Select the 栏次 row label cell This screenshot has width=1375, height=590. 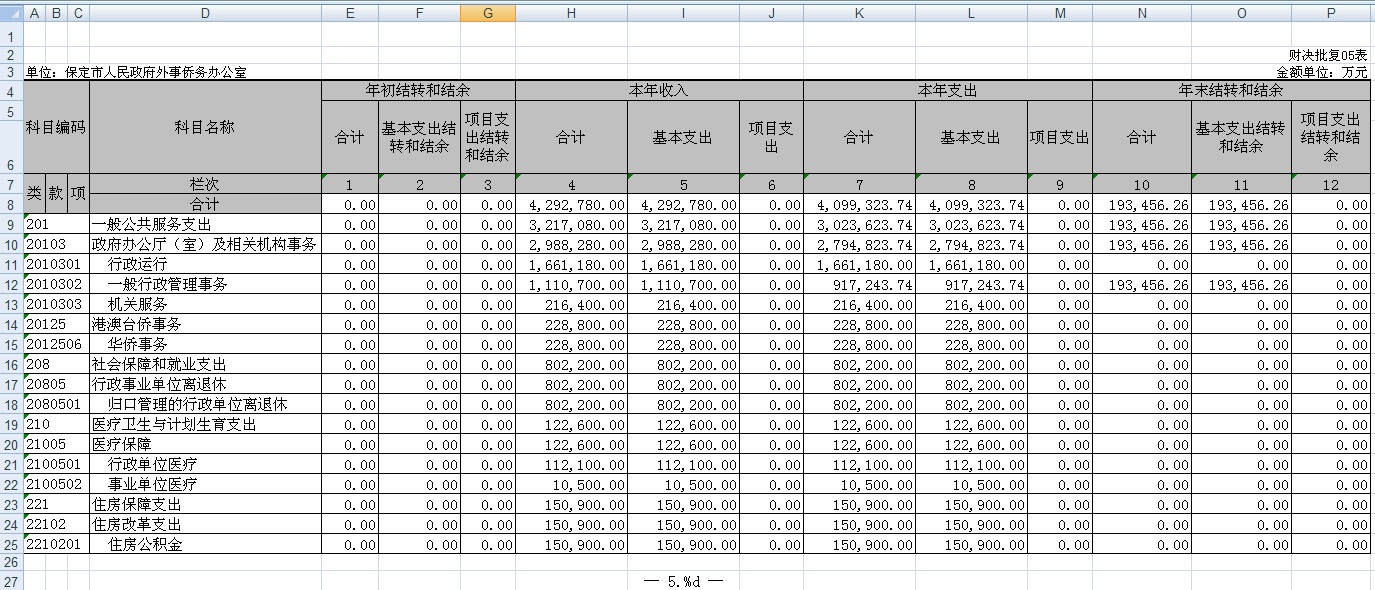coord(205,185)
